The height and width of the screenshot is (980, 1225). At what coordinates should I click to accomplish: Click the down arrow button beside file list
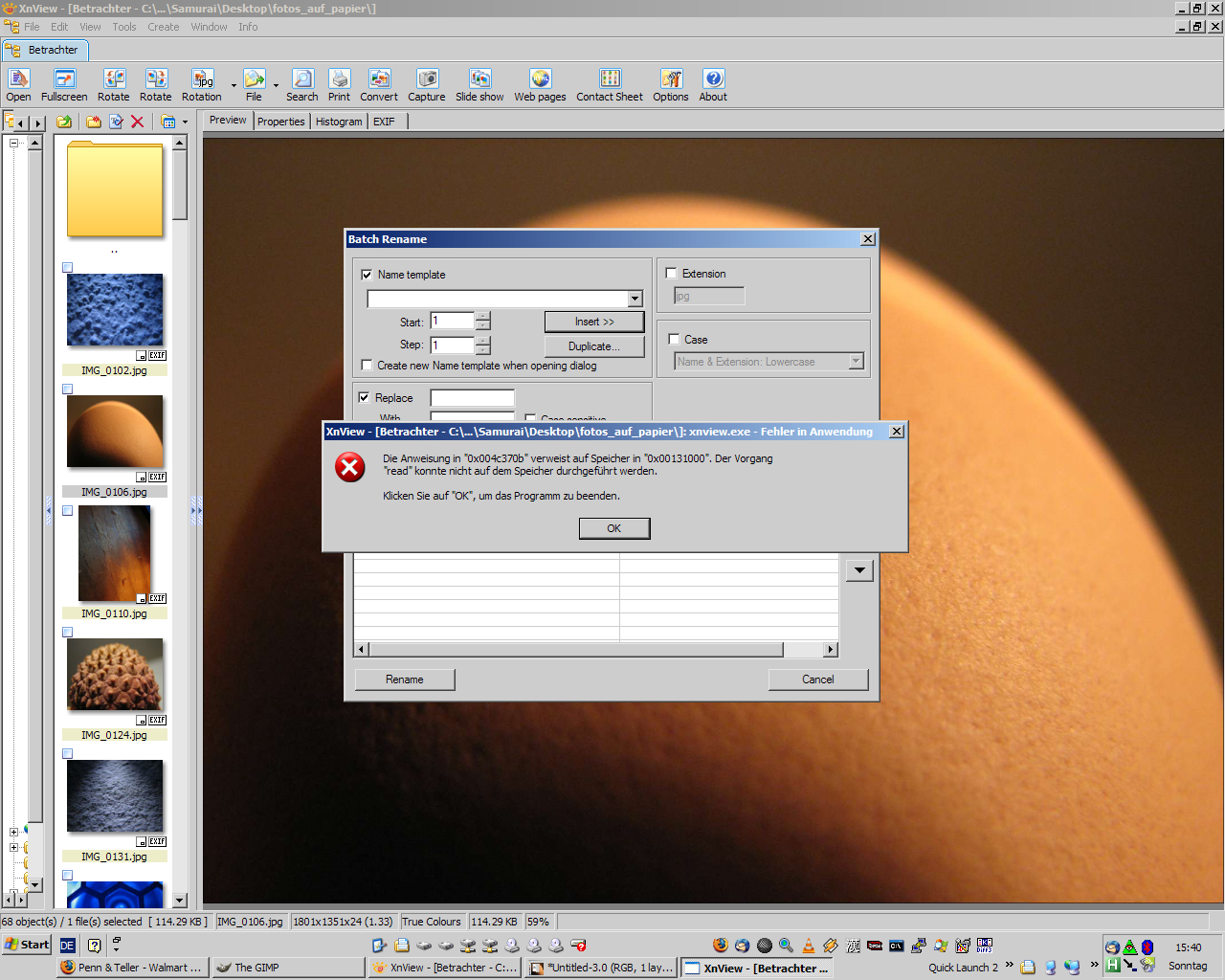[859, 570]
